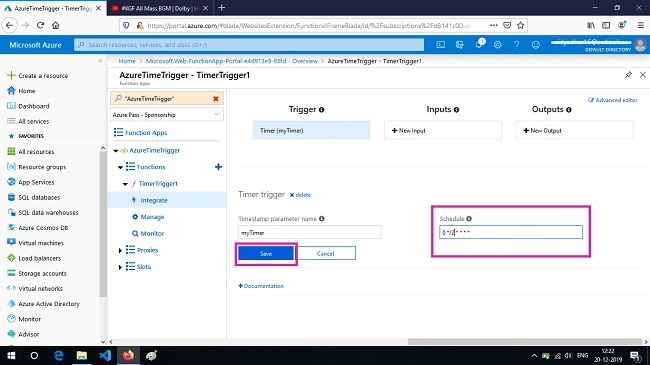The image size is (650, 365).
Task: Collapse the Functions tree node
Action: coord(120,167)
